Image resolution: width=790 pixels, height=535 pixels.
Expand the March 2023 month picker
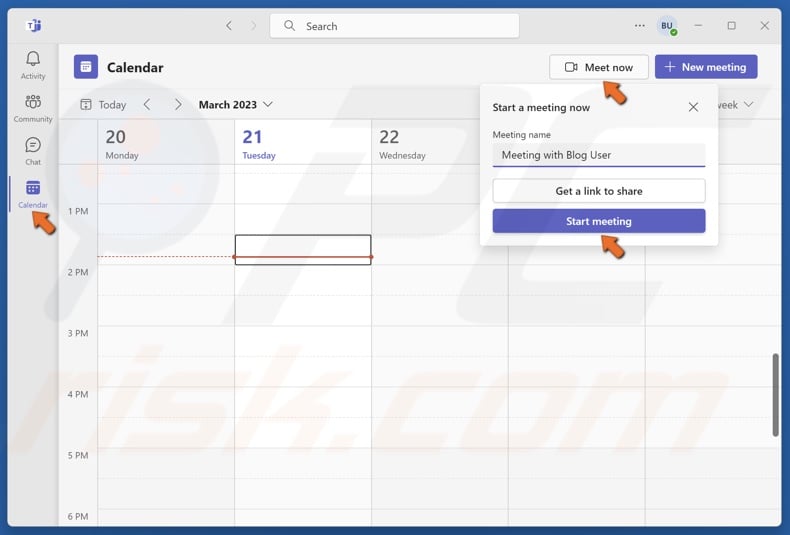pos(236,104)
